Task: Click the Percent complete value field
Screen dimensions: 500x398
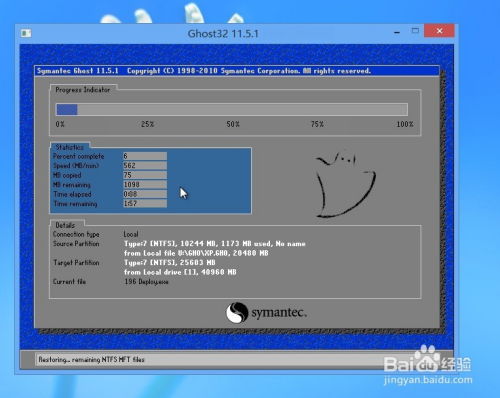Action: (145, 156)
